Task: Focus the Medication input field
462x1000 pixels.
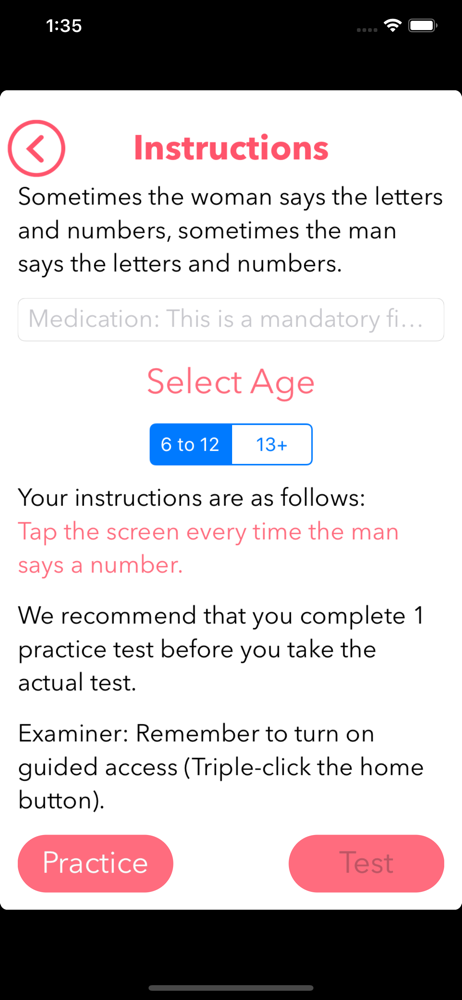Action: click(231, 320)
